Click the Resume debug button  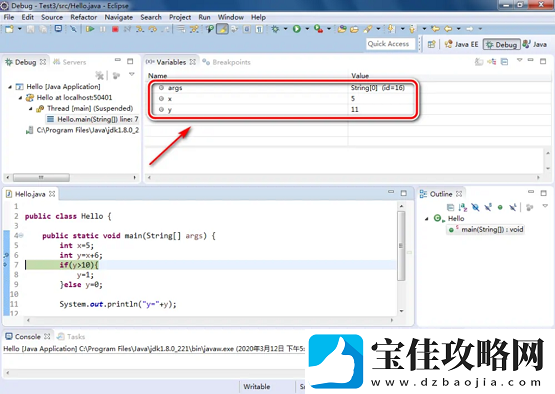(90, 29)
